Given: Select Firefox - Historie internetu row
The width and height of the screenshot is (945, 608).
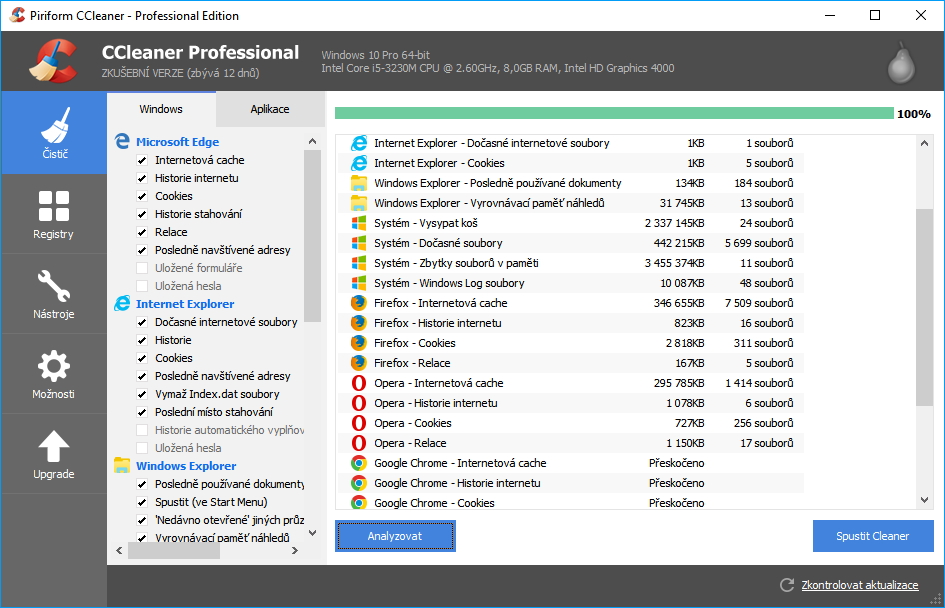Looking at the screenshot, I should tap(570, 323).
